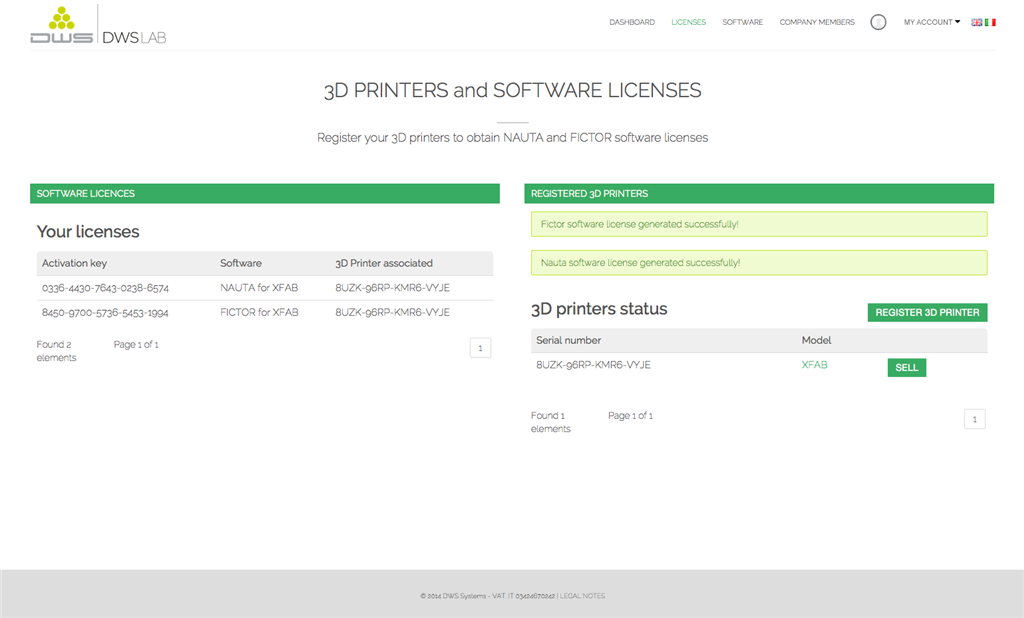Click the FICTOR activation key 8450-9700-5736-5453-1994
1024x618 pixels.
105,312
